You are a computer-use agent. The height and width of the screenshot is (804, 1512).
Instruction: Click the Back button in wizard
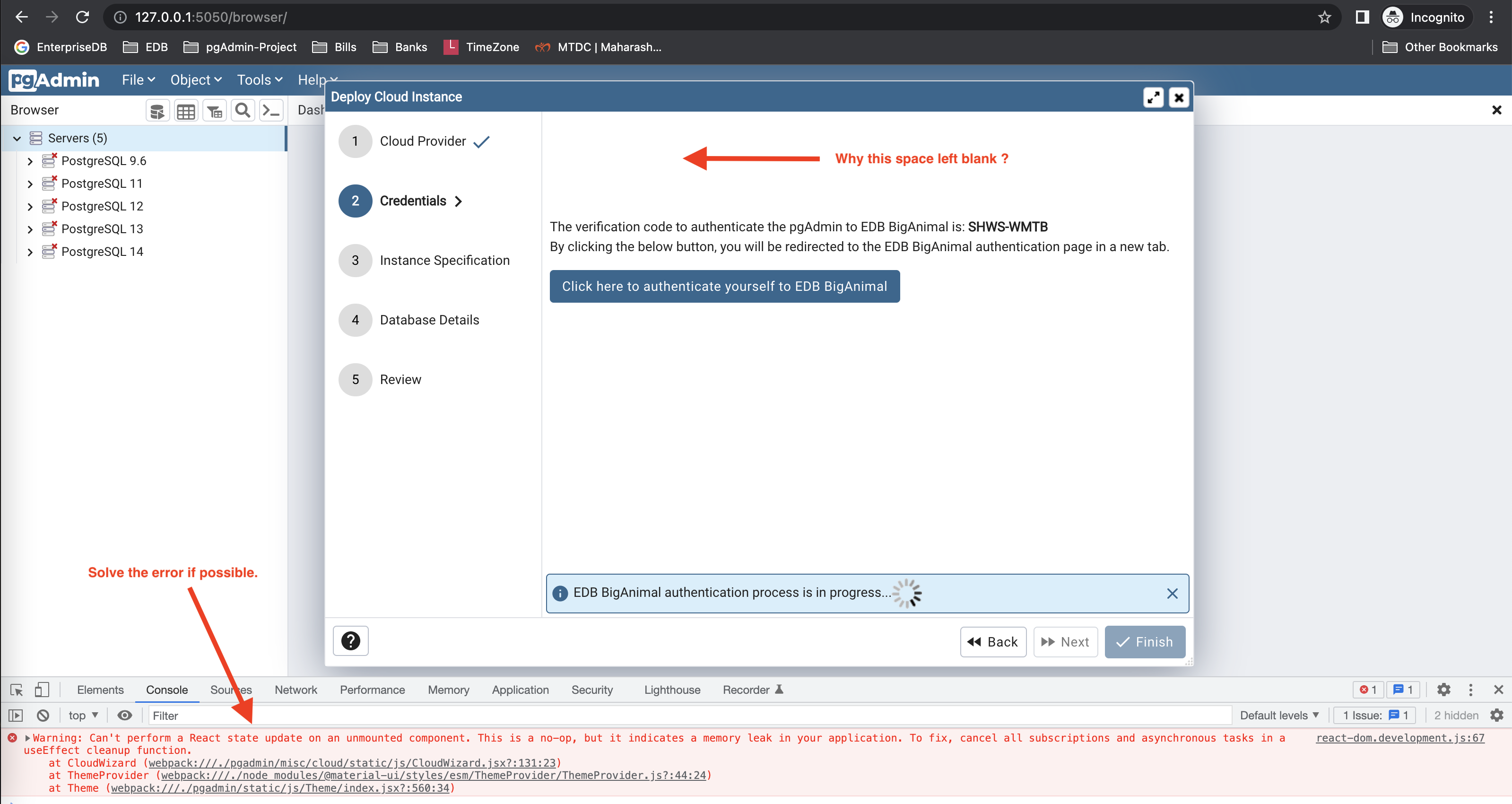(992, 642)
